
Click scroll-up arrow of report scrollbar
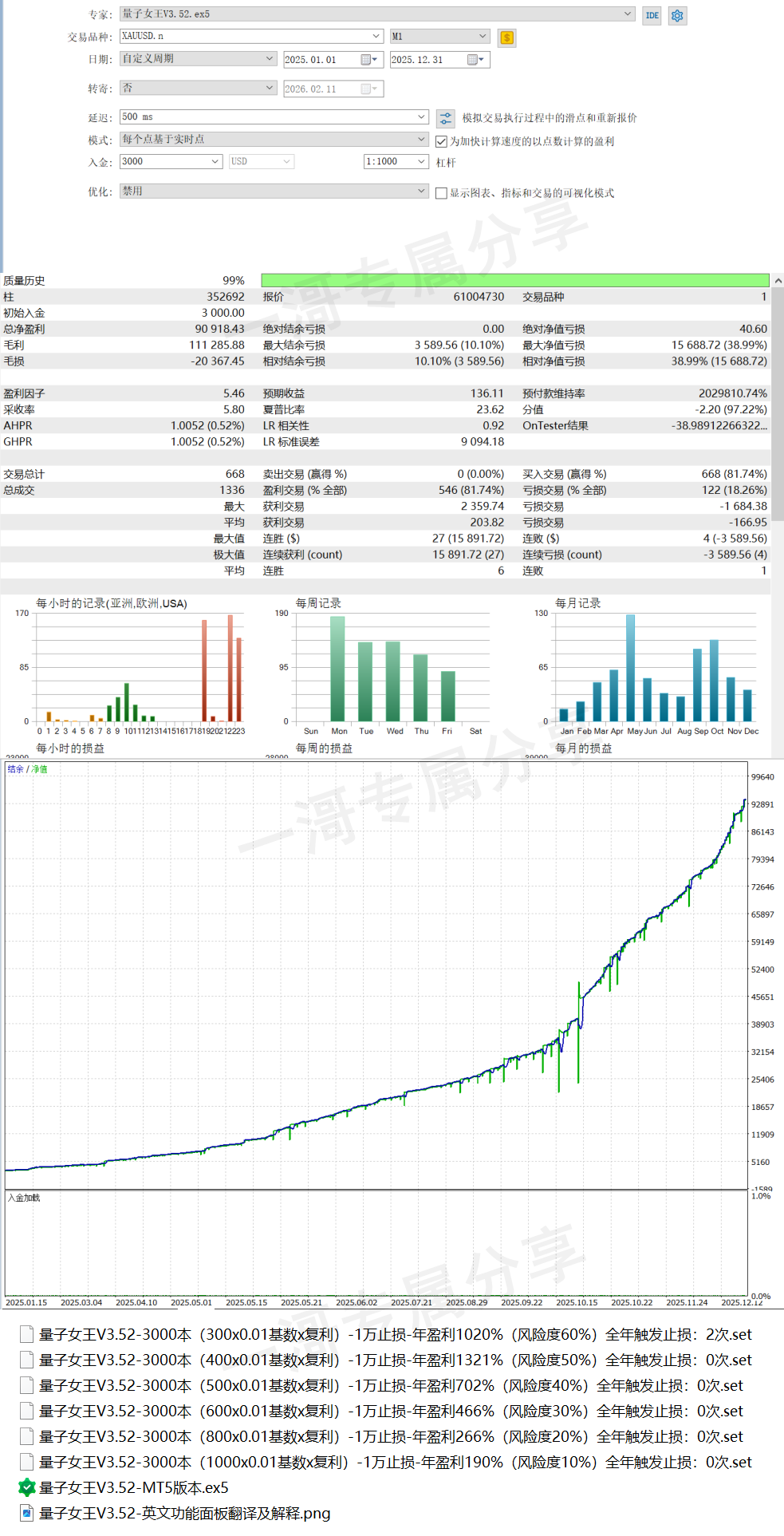[778, 281]
